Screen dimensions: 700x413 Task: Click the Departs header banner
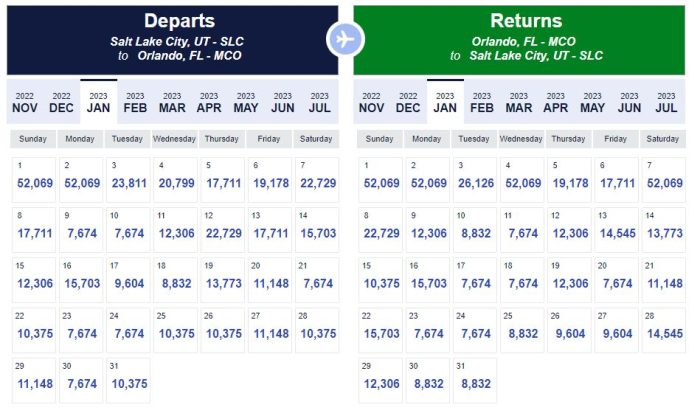pyautogui.click(x=172, y=39)
